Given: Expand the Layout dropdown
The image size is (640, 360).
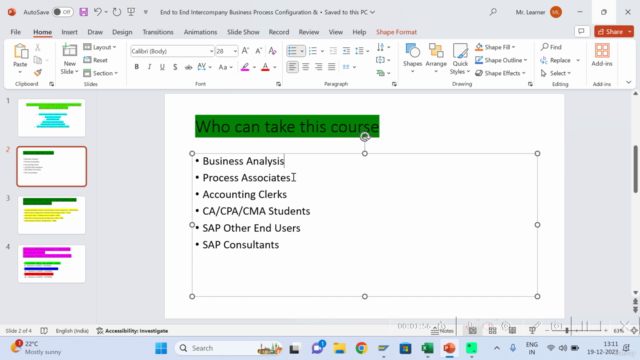Looking at the screenshot, I should (x=100, y=47).
